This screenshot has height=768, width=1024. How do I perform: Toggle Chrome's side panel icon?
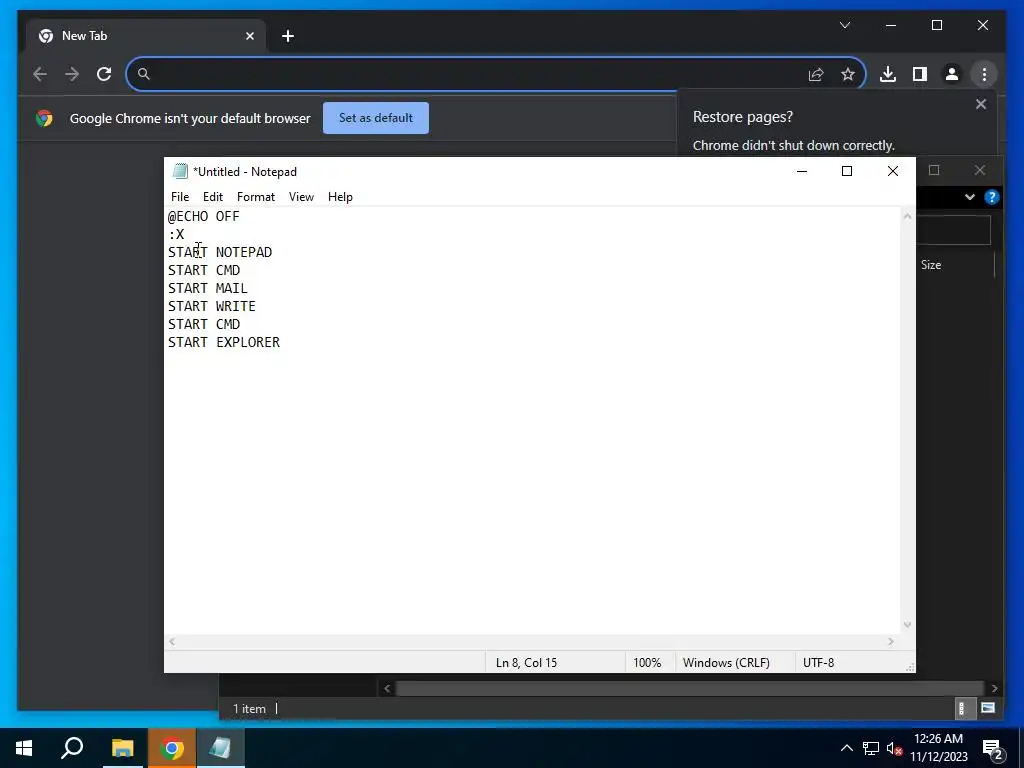click(x=920, y=74)
